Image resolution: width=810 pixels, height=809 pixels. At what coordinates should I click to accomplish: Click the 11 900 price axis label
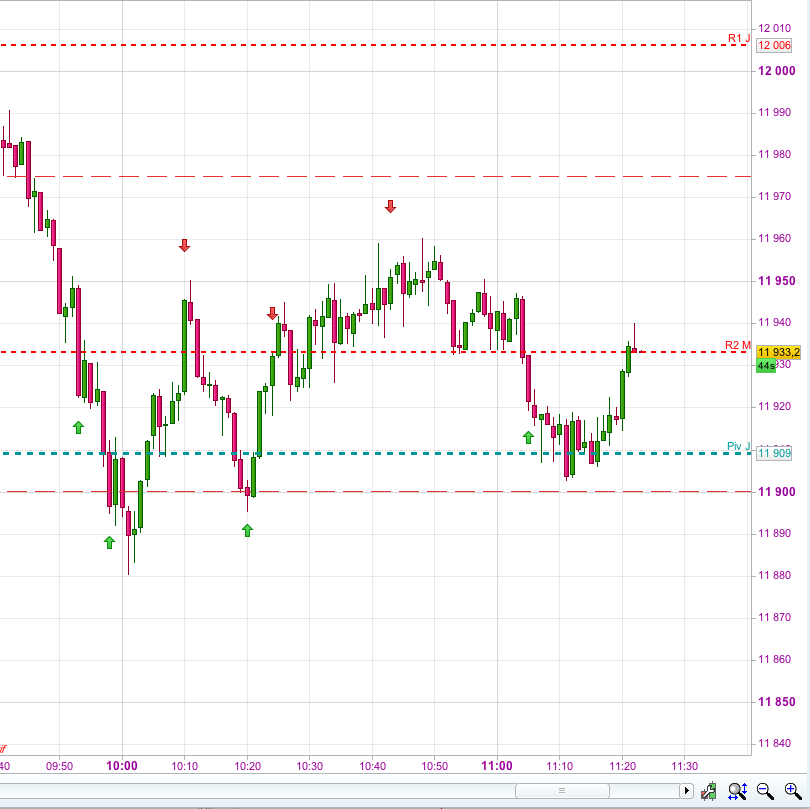(x=776, y=492)
